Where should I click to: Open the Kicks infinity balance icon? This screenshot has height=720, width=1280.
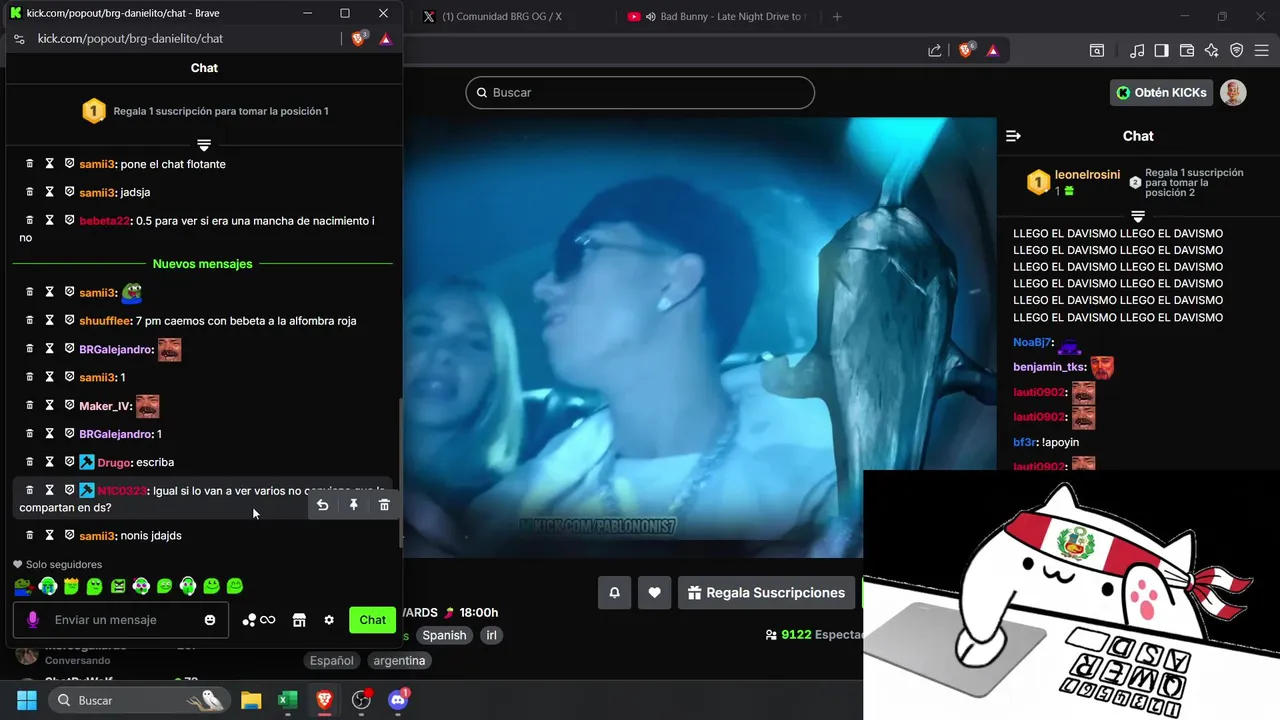[x=259, y=620]
